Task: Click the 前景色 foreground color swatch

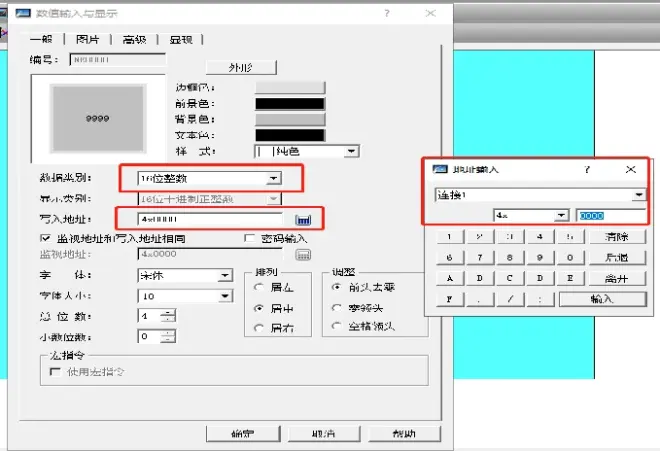Action: click(x=289, y=103)
